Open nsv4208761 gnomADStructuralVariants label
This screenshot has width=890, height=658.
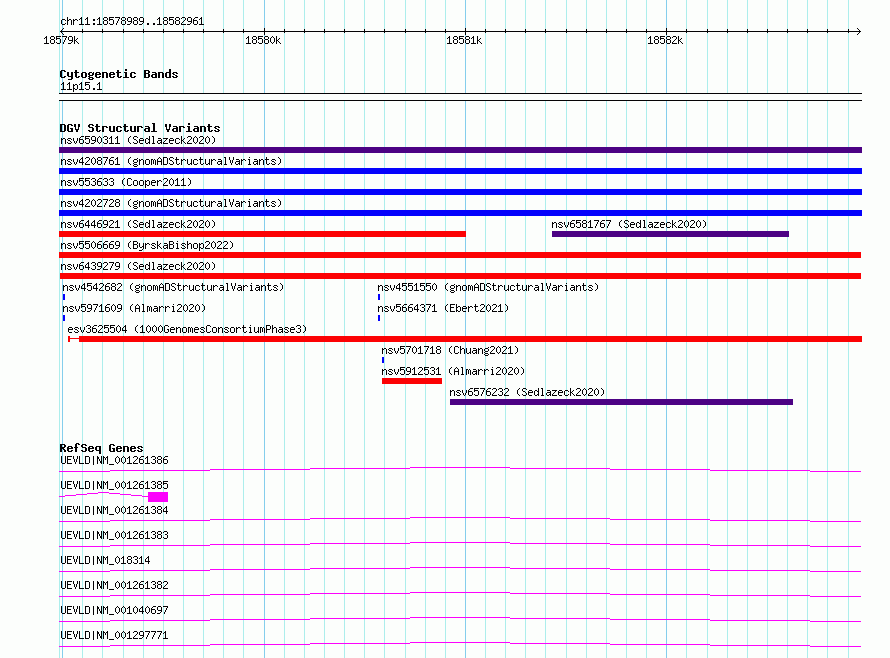pos(171,161)
